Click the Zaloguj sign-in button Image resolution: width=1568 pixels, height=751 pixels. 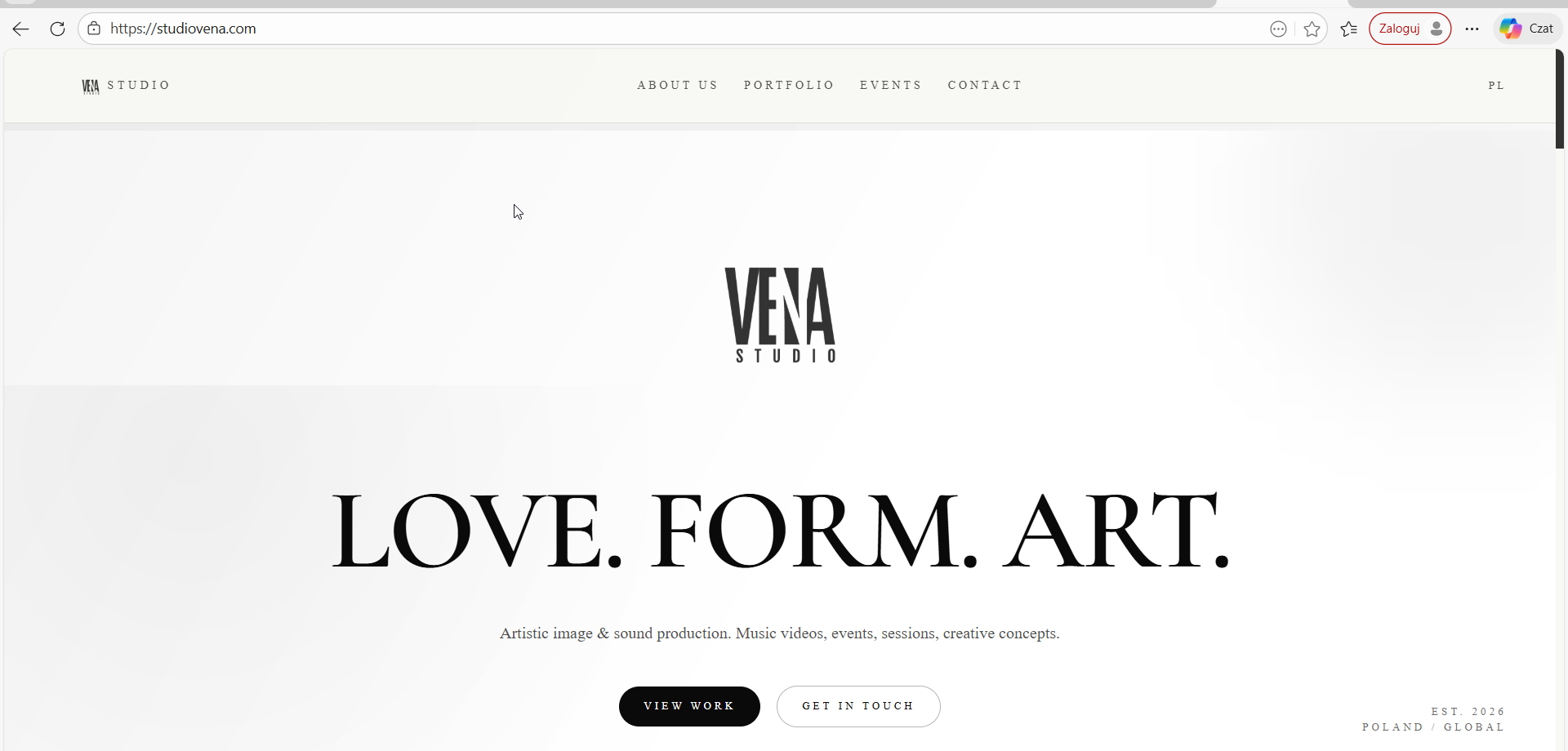click(x=1410, y=29)
